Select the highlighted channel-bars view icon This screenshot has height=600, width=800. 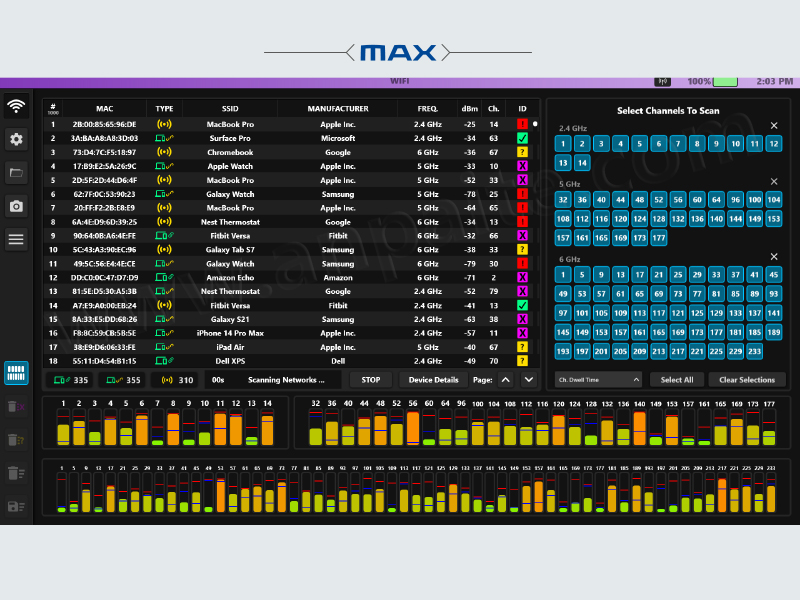click(x=16, y=373)
